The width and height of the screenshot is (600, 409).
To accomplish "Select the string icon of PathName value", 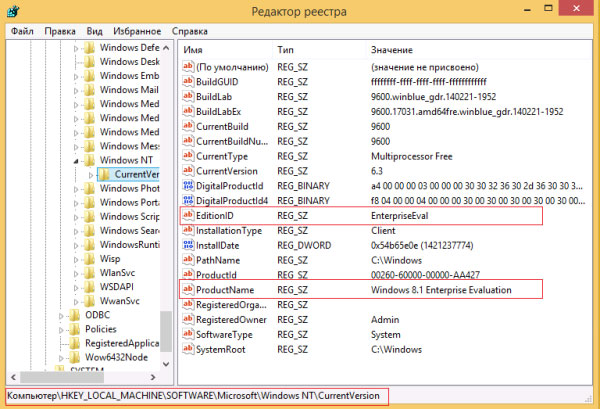I will (x=188, y=260).
